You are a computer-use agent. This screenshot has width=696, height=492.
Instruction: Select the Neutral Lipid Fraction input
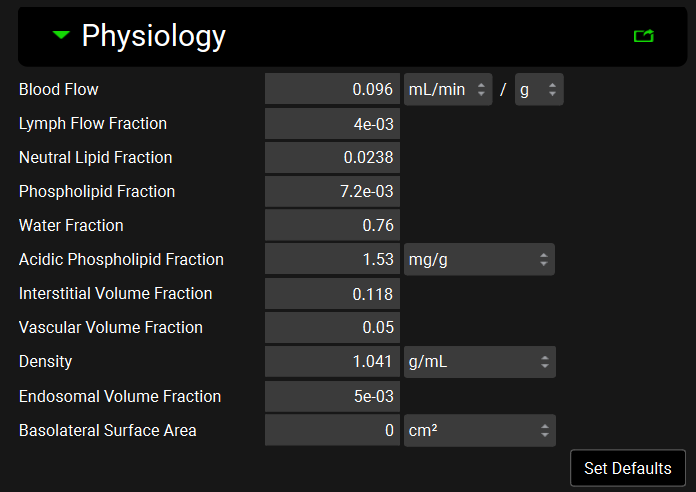(332, 158)
